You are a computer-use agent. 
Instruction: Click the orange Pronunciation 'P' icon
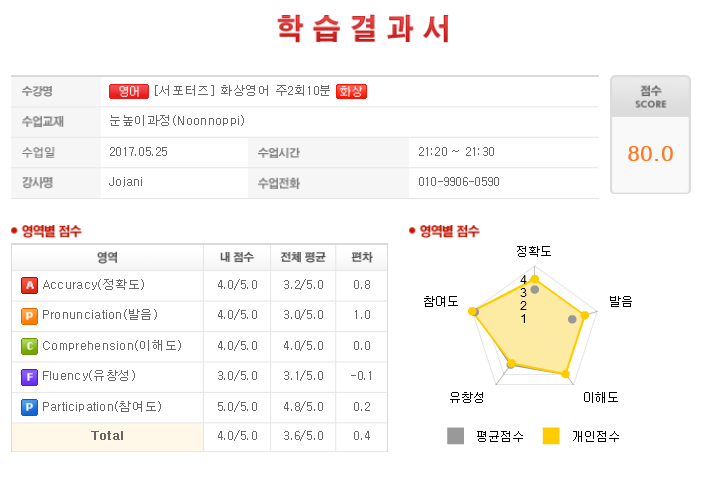(x=30, y=316)
